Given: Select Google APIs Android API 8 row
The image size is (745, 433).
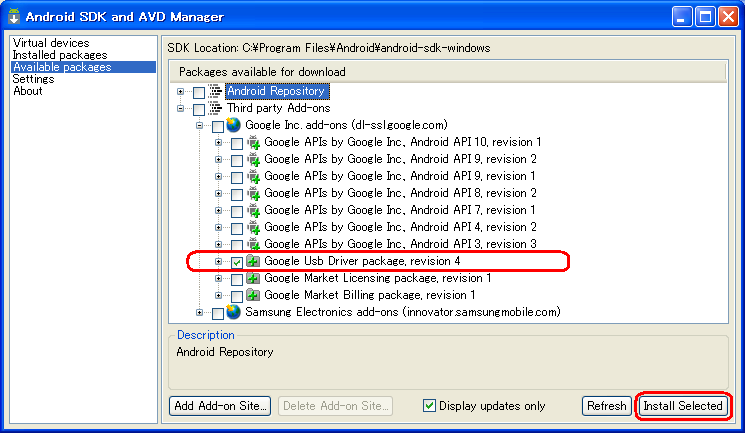Looking at the screenshot, I should point(400,193).
